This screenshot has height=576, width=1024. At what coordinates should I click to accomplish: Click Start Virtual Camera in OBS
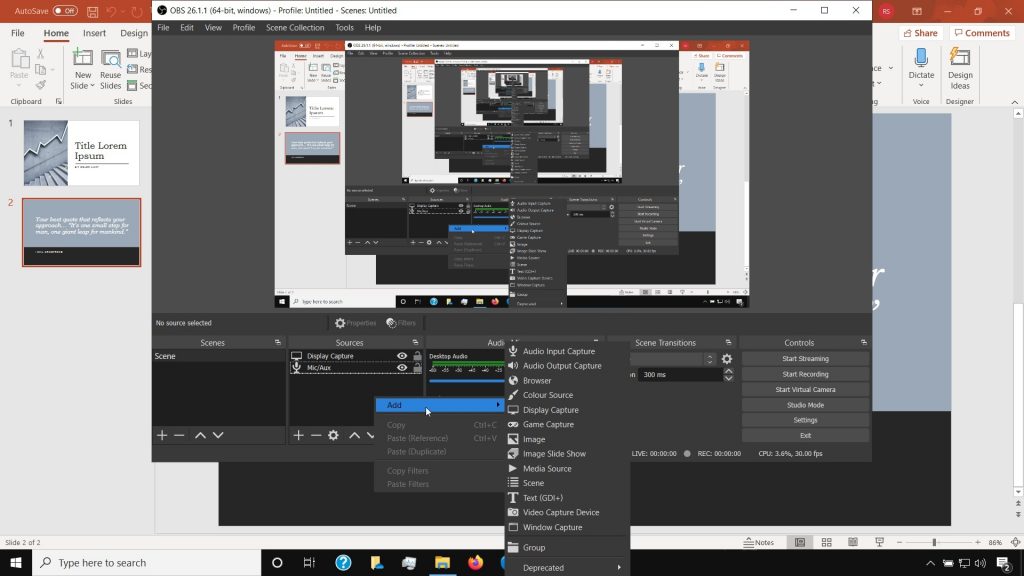point(805,389)
